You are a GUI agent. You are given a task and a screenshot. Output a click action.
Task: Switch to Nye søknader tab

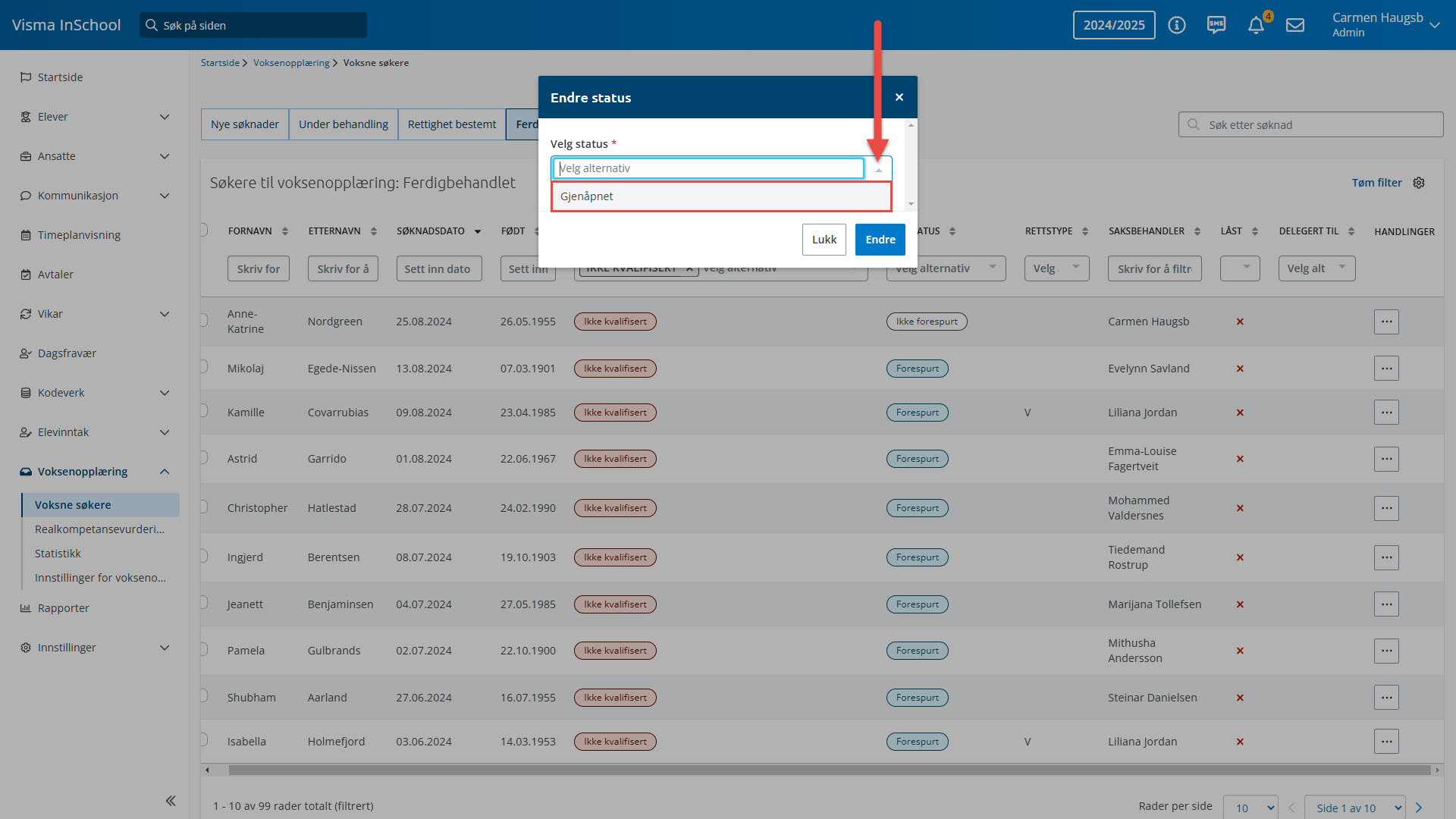(x=244, y=124)
